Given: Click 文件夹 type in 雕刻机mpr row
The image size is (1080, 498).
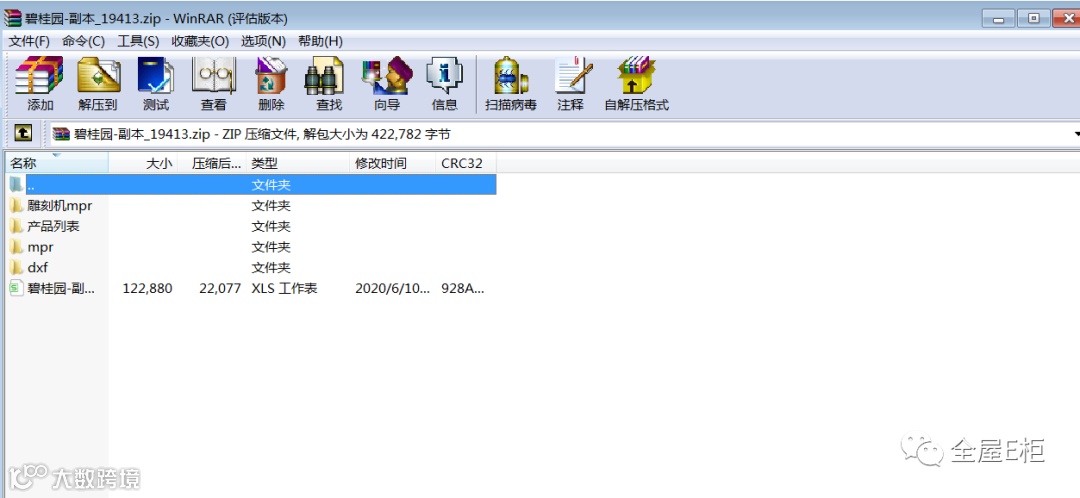Looking at the screenshot, I should [x=271, y=205].
